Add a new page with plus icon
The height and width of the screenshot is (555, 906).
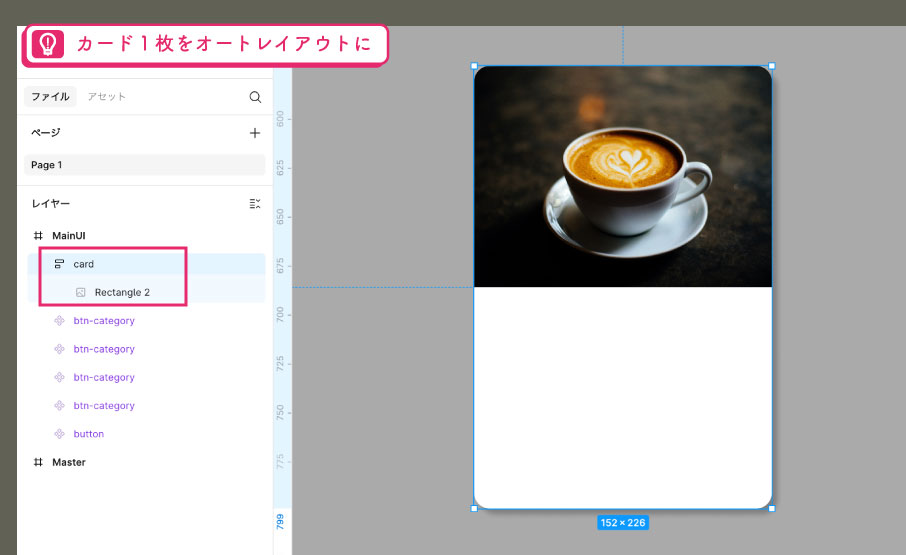[255, 133]
